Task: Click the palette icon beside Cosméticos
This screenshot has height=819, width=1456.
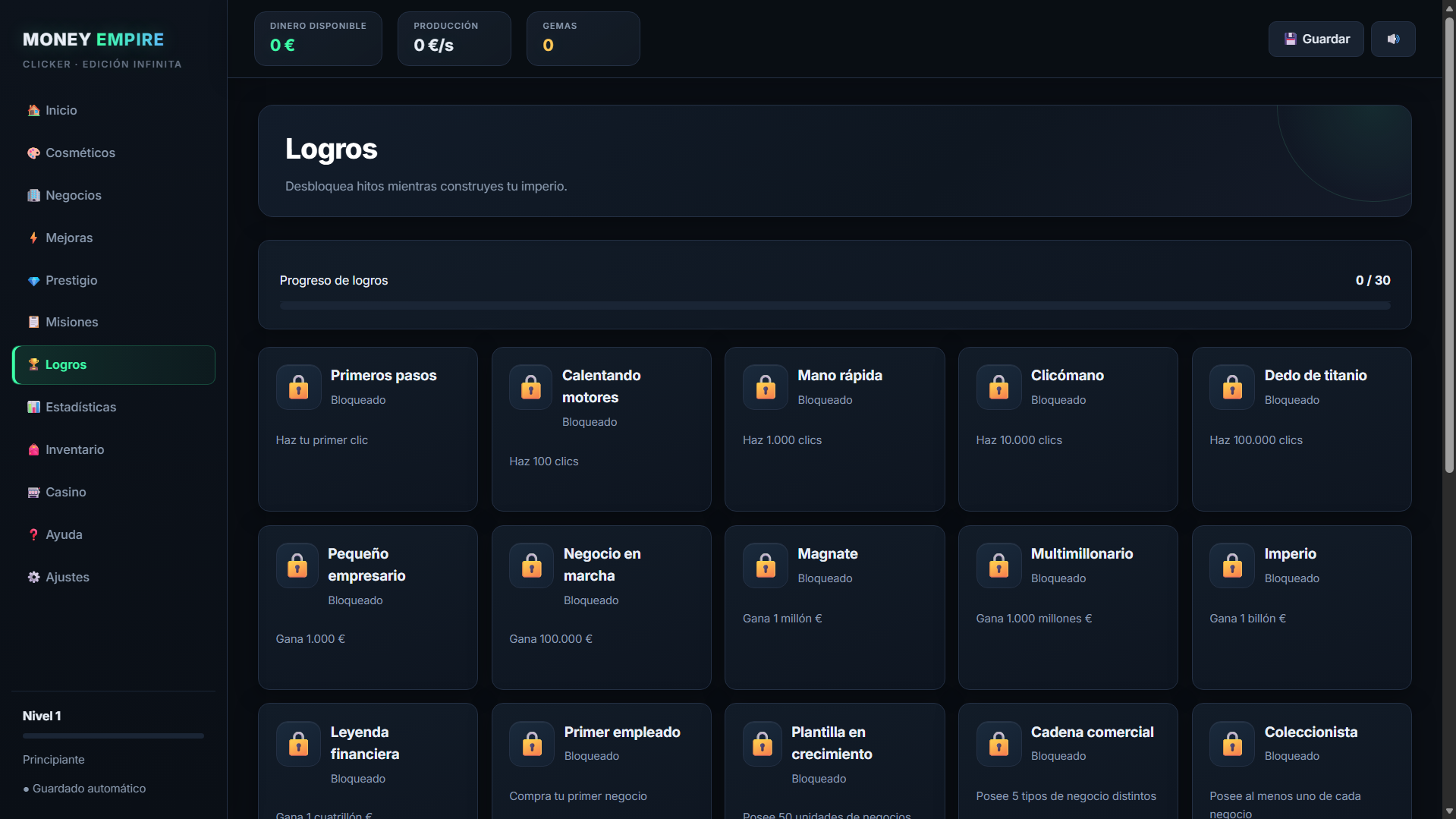Action: point(33,153)
